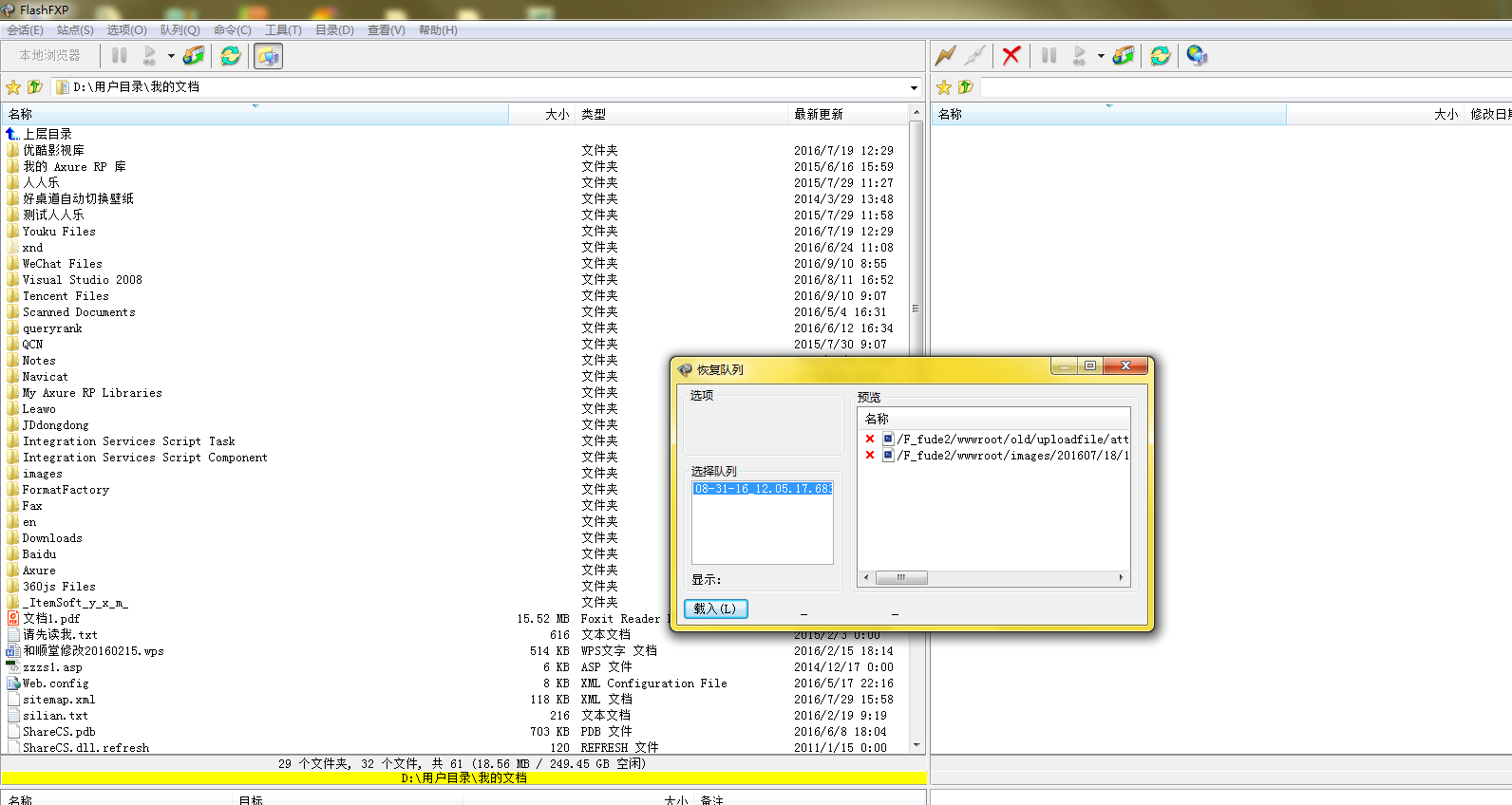Toggle the local browser switch icon

(x=269, y=56)
